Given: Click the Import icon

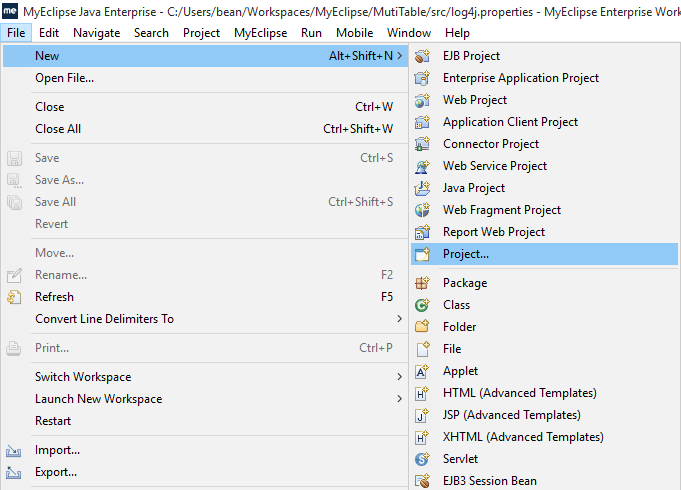Looking at the screenshot, I should coord(14,450).
